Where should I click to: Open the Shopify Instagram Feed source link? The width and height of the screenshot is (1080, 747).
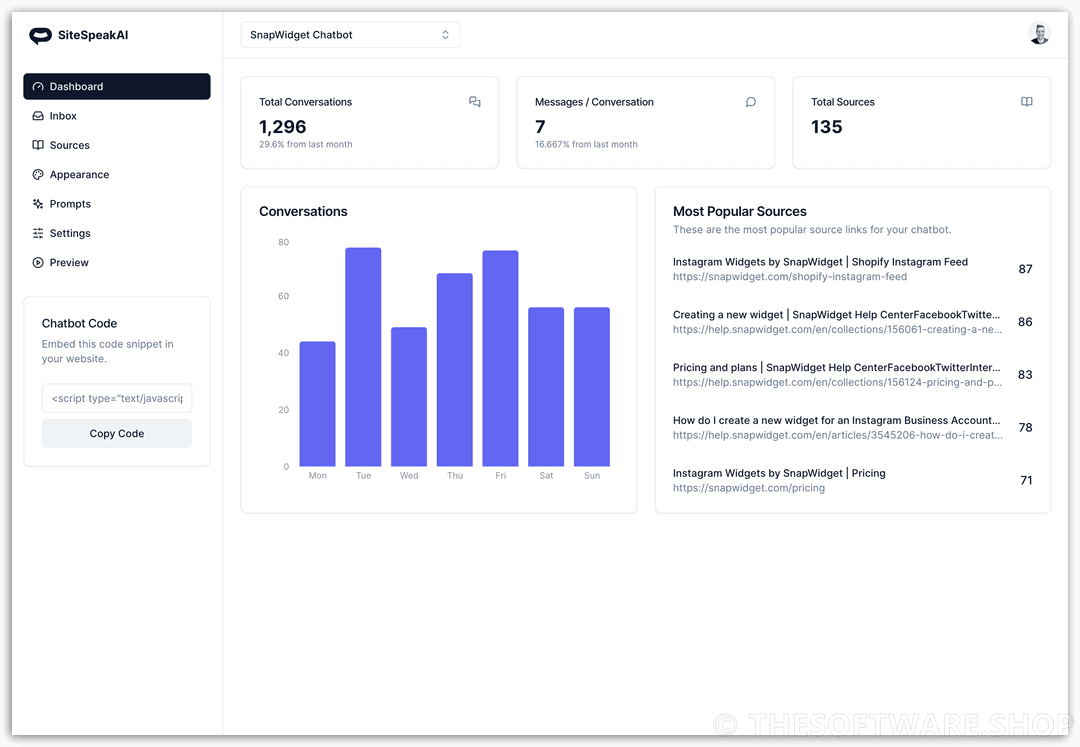(790, 277)
